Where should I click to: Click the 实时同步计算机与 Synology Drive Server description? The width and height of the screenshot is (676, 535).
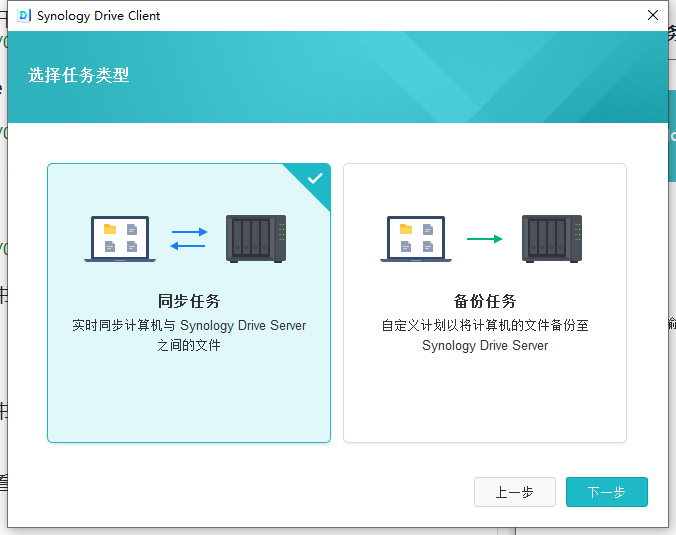189,335
